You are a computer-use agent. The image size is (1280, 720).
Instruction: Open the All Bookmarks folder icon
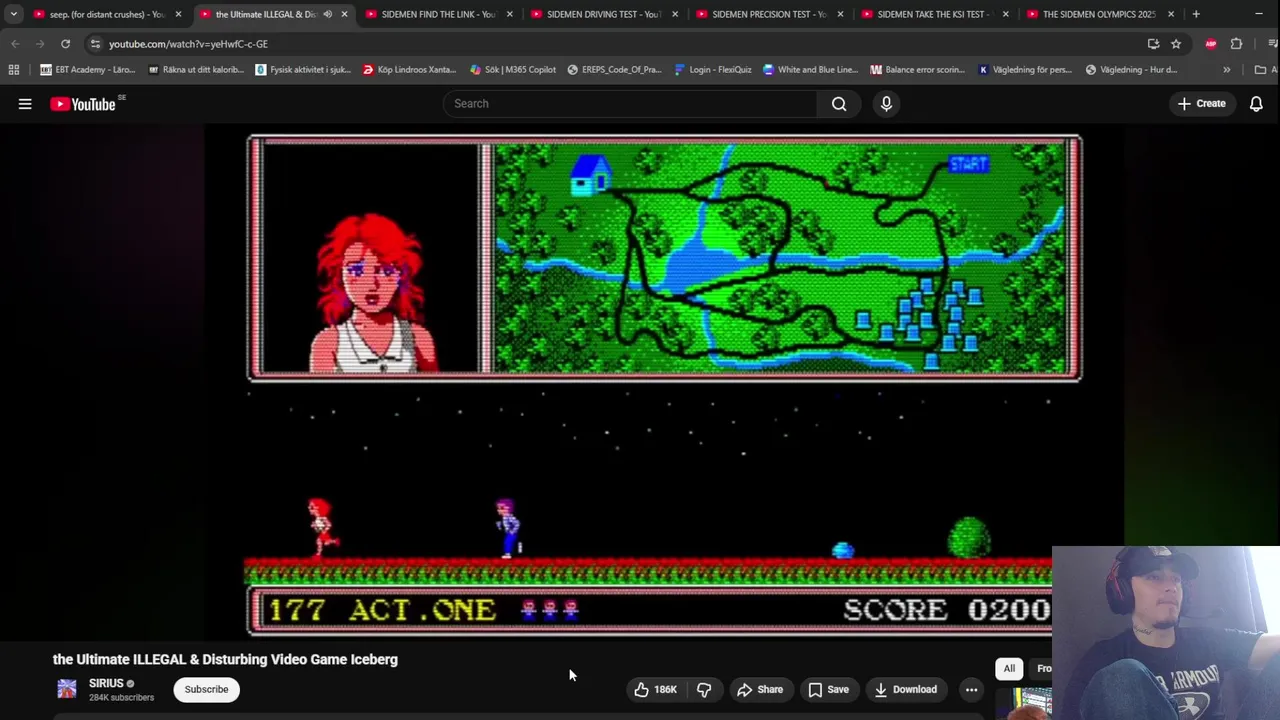click(x=1261, y=70)
